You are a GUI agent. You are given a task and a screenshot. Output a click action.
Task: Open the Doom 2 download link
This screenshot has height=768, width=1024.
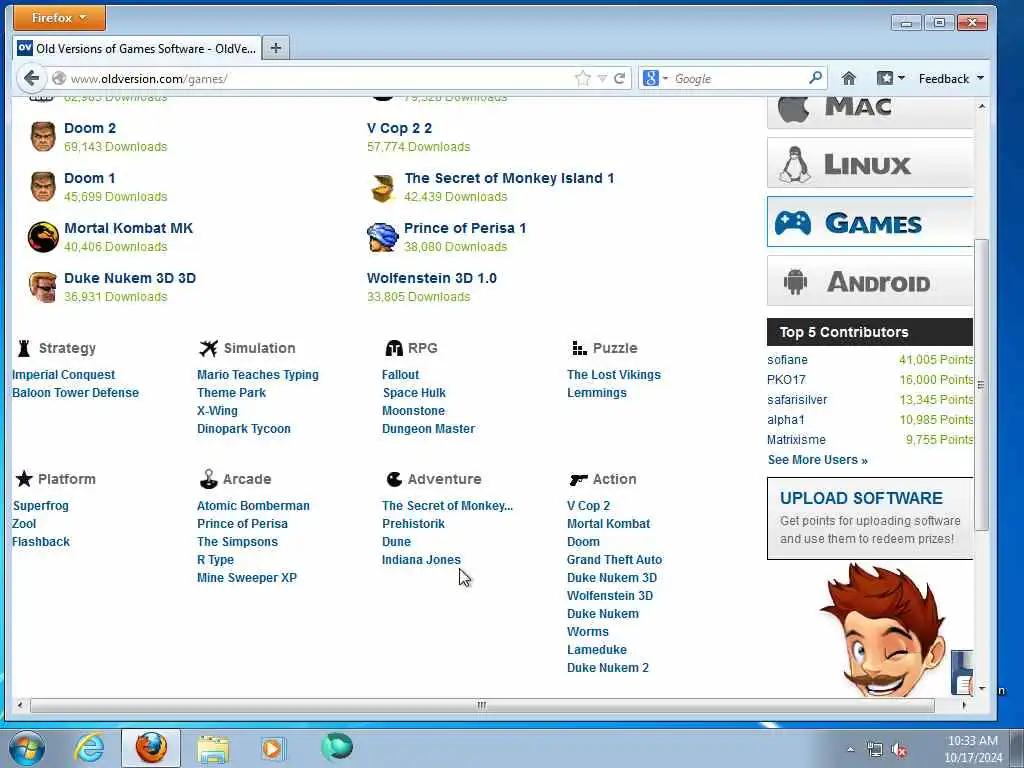tap(89, 128)
